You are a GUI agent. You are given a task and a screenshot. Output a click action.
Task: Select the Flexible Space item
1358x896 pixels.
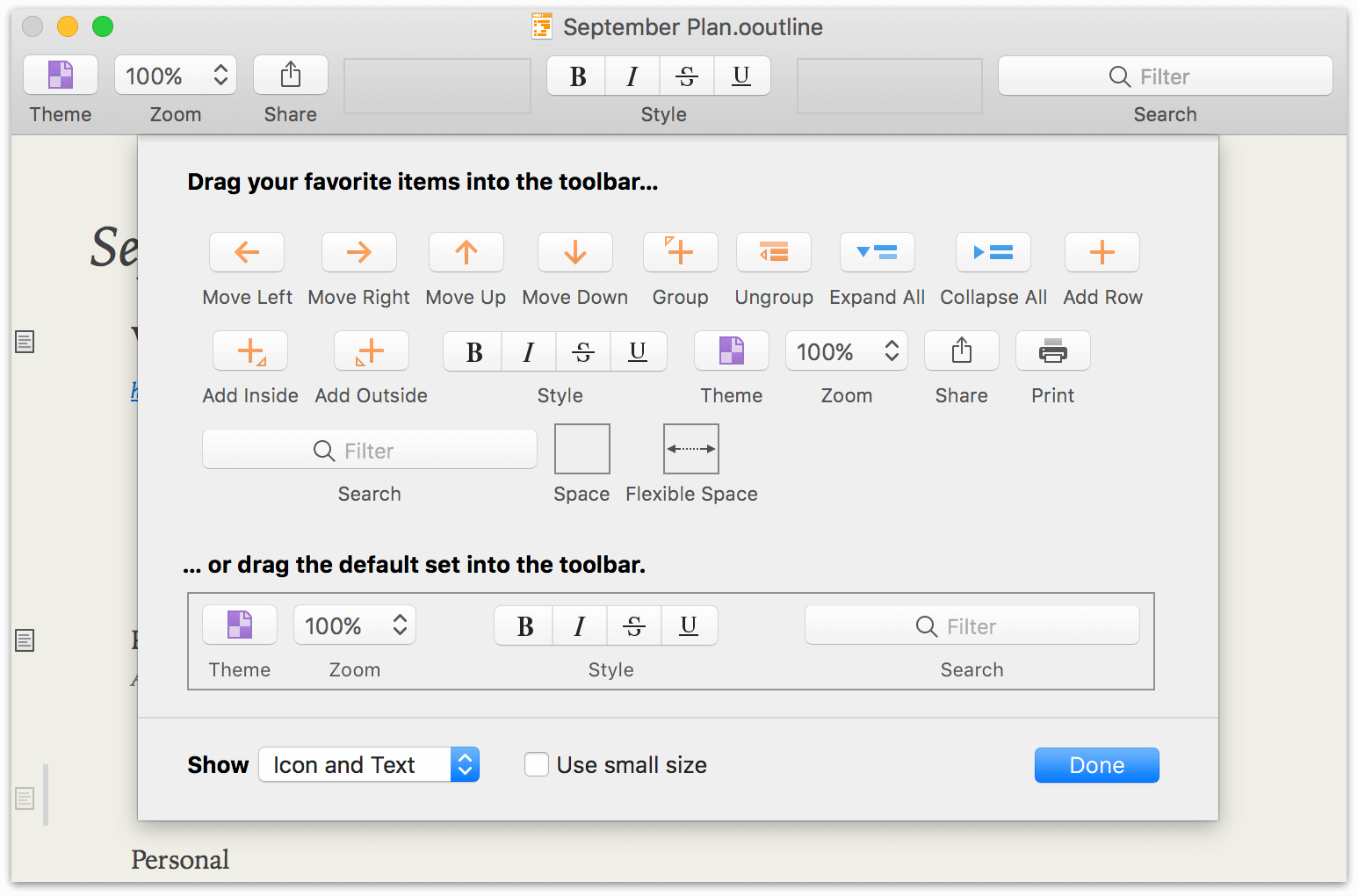coord(691,449)
